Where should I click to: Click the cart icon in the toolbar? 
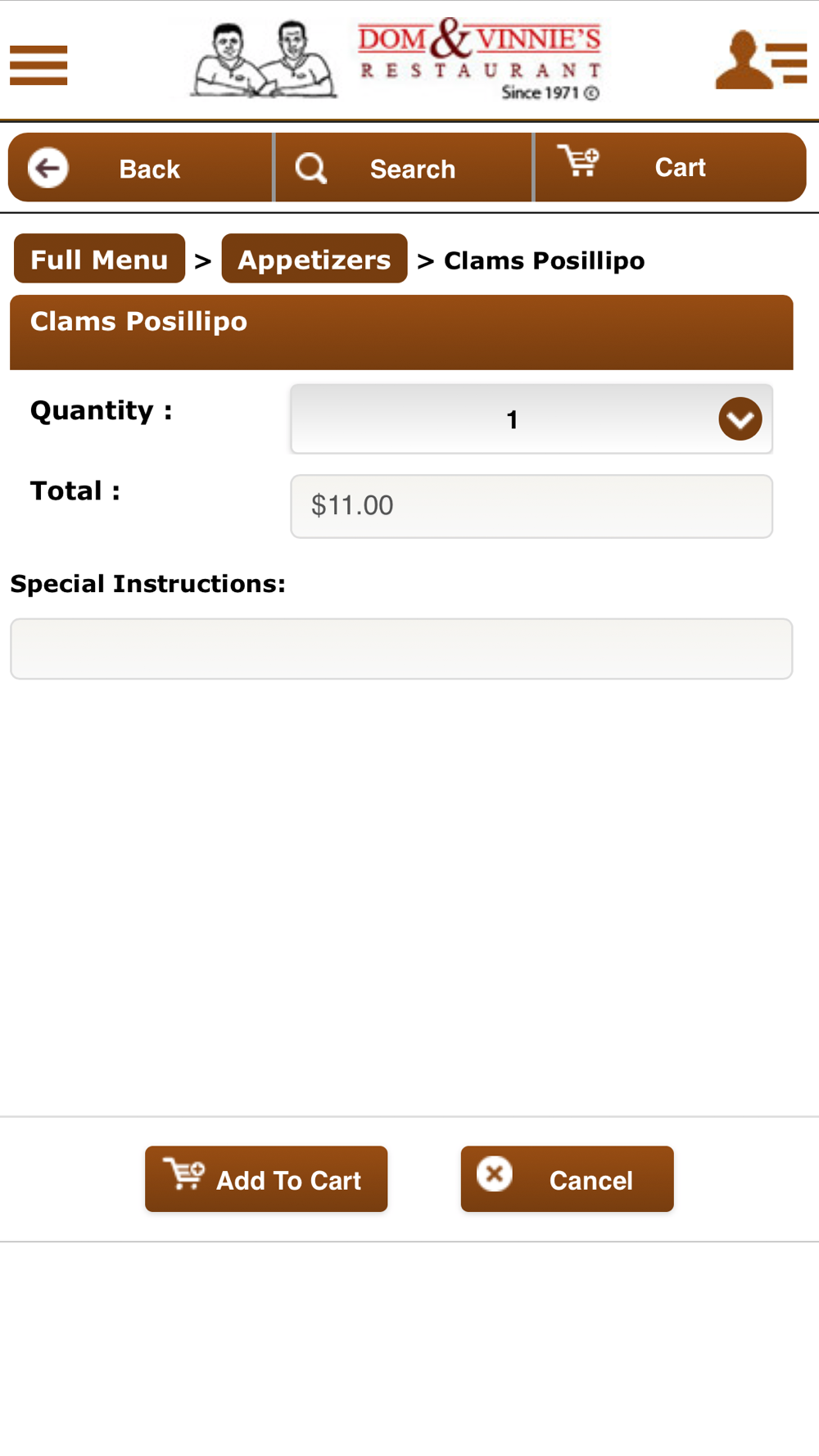[578, 161]
